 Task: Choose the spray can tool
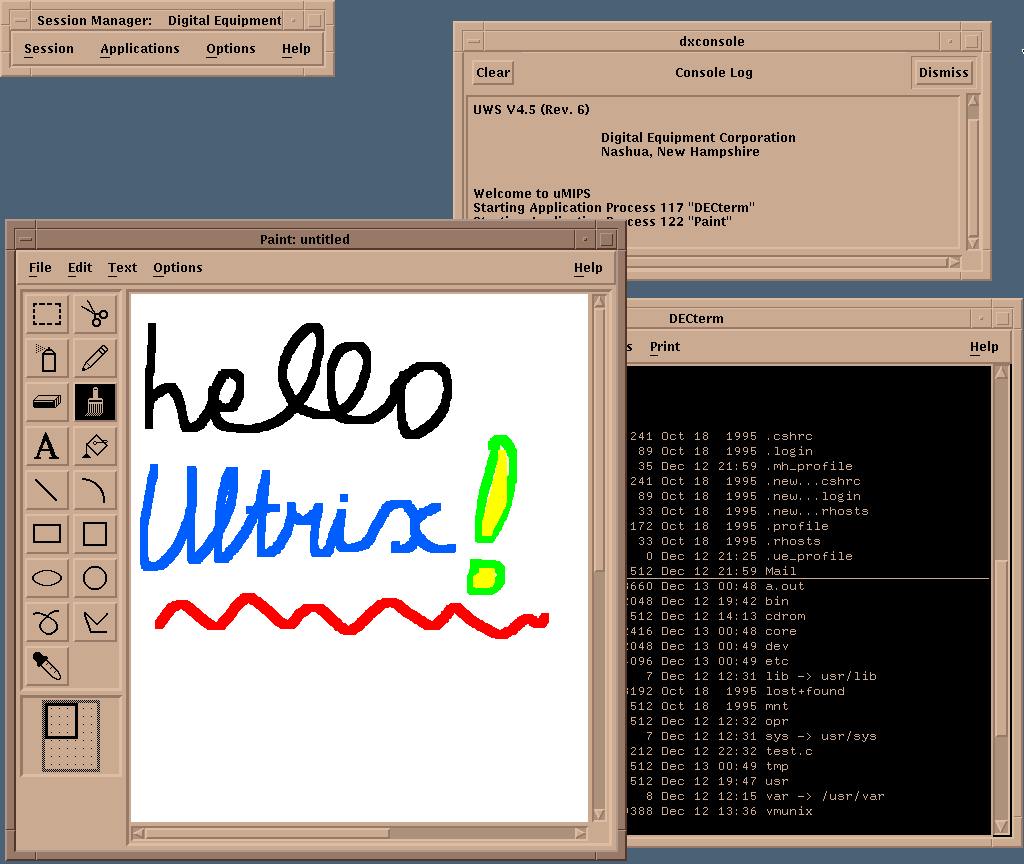click(x=47, y=358)
